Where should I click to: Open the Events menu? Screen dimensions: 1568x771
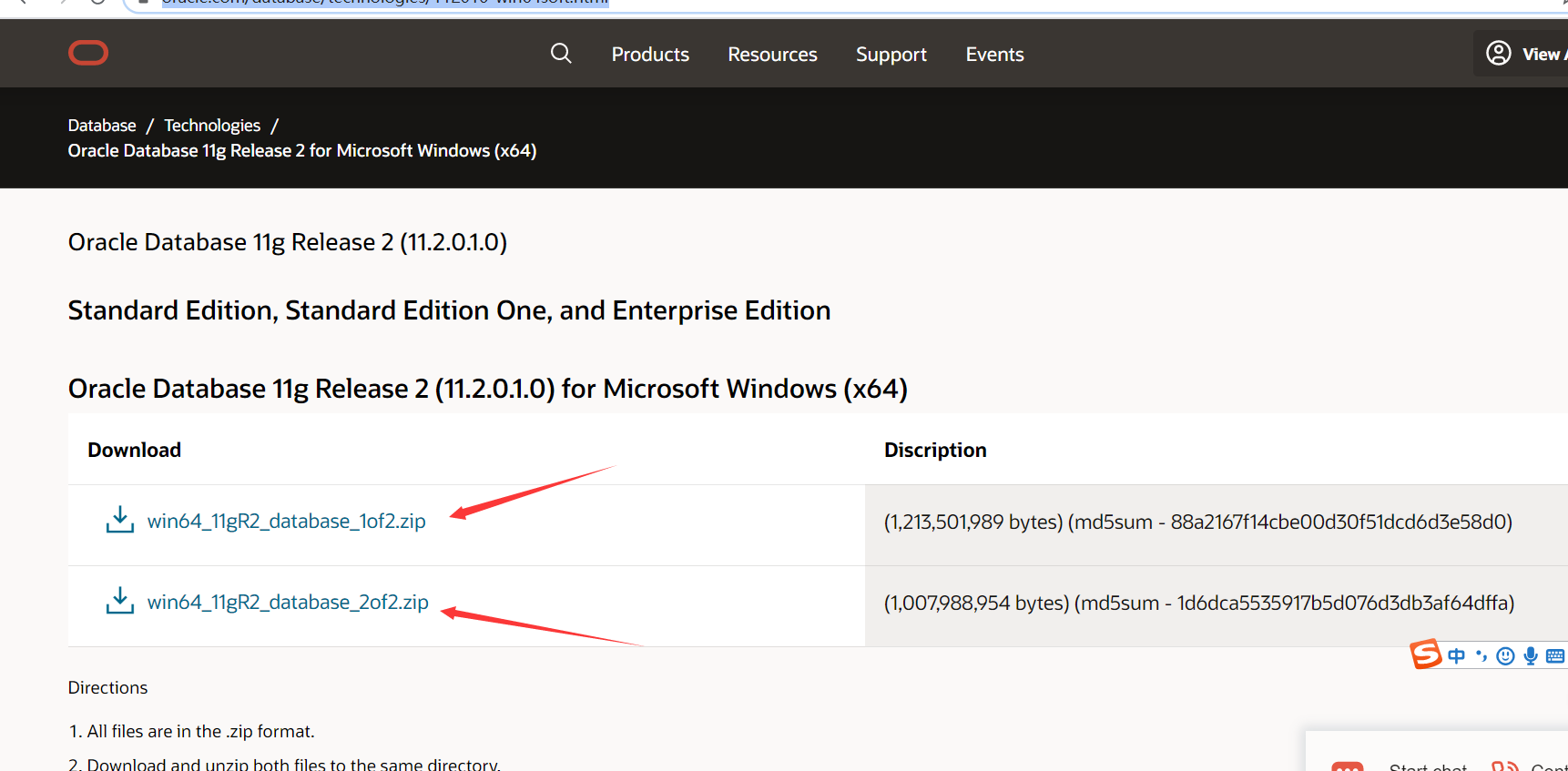pyautogui.click(x=994, y=55)
